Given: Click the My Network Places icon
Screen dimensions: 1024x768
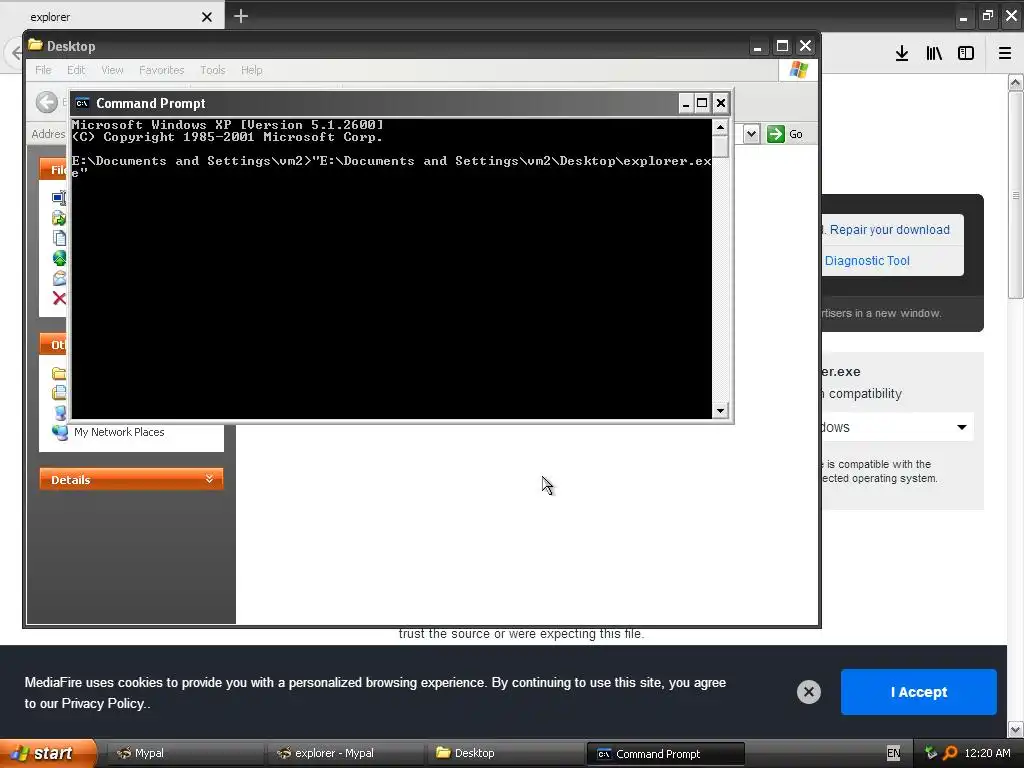Looking at the screenshot, I should [x=60, y=432].
